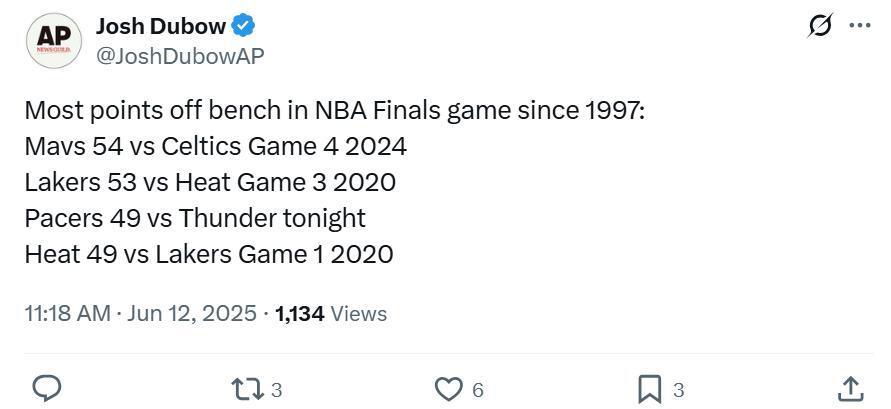This screenshot has width=891, height=409.
Task: Open the 11:18 AM Jun 12, 2025 timestamp
Action: point(140,313)
